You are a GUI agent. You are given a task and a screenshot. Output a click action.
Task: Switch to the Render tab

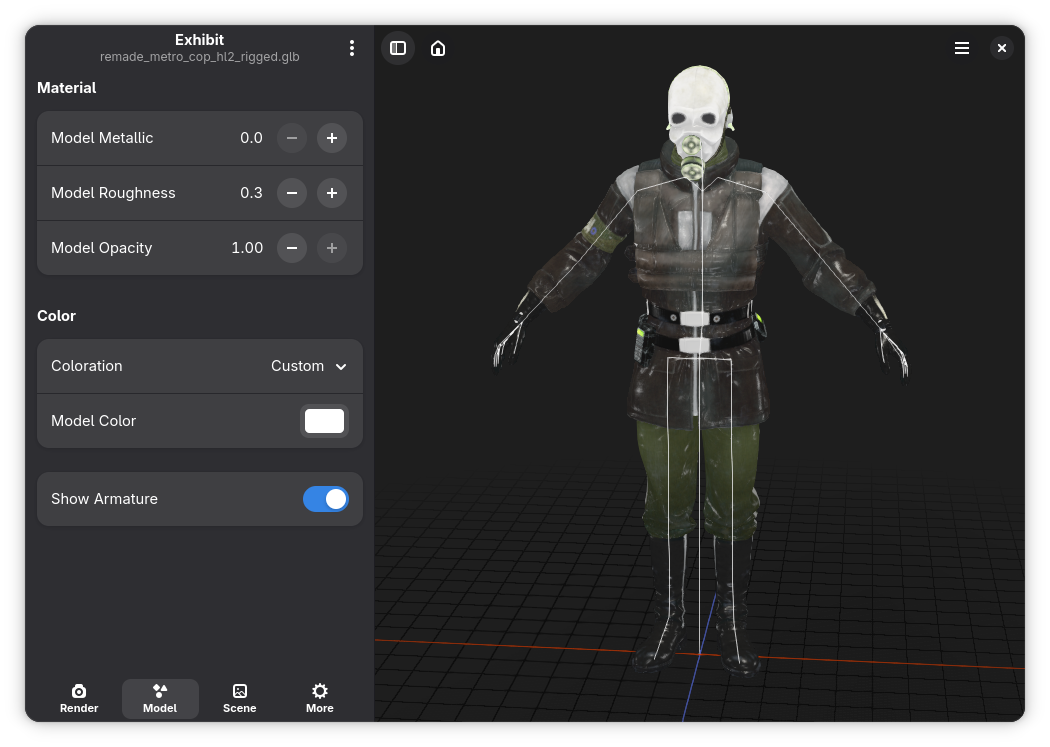tap(79, 699)
